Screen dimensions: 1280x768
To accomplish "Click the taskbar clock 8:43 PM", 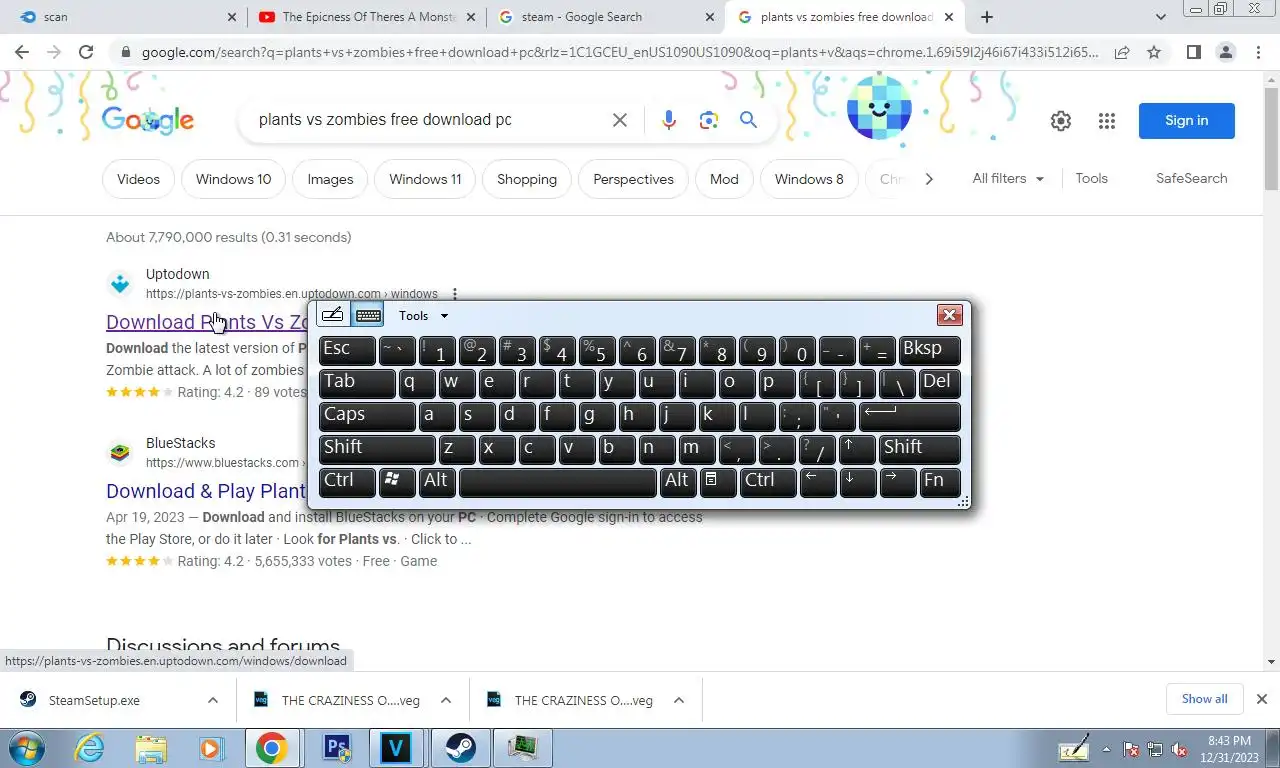I will tap(1229, 749).
